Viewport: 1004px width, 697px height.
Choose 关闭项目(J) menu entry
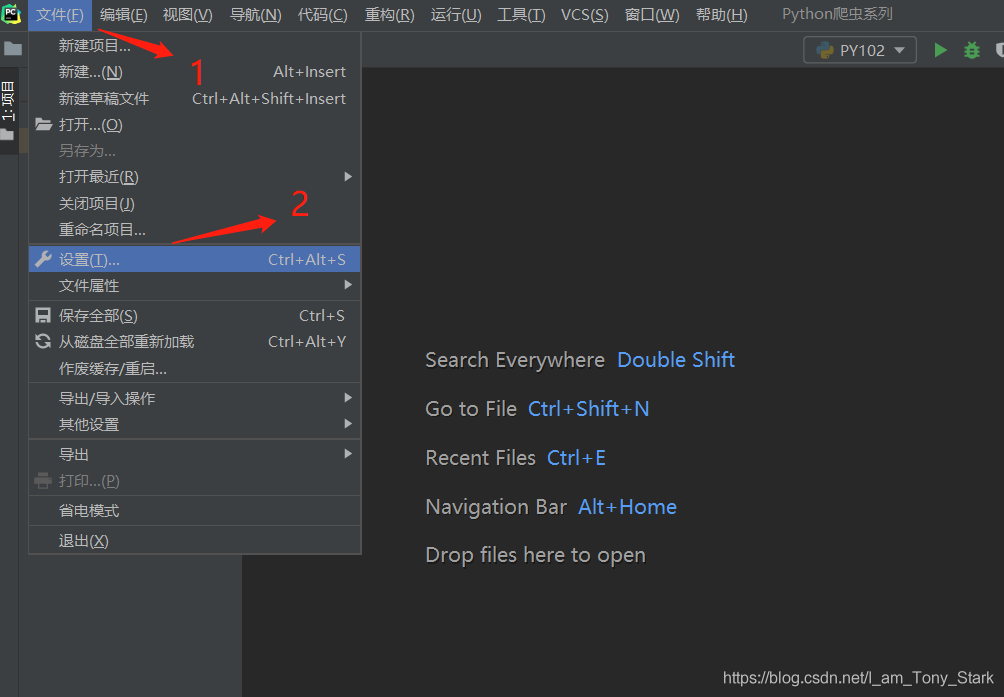coord(195,204)
